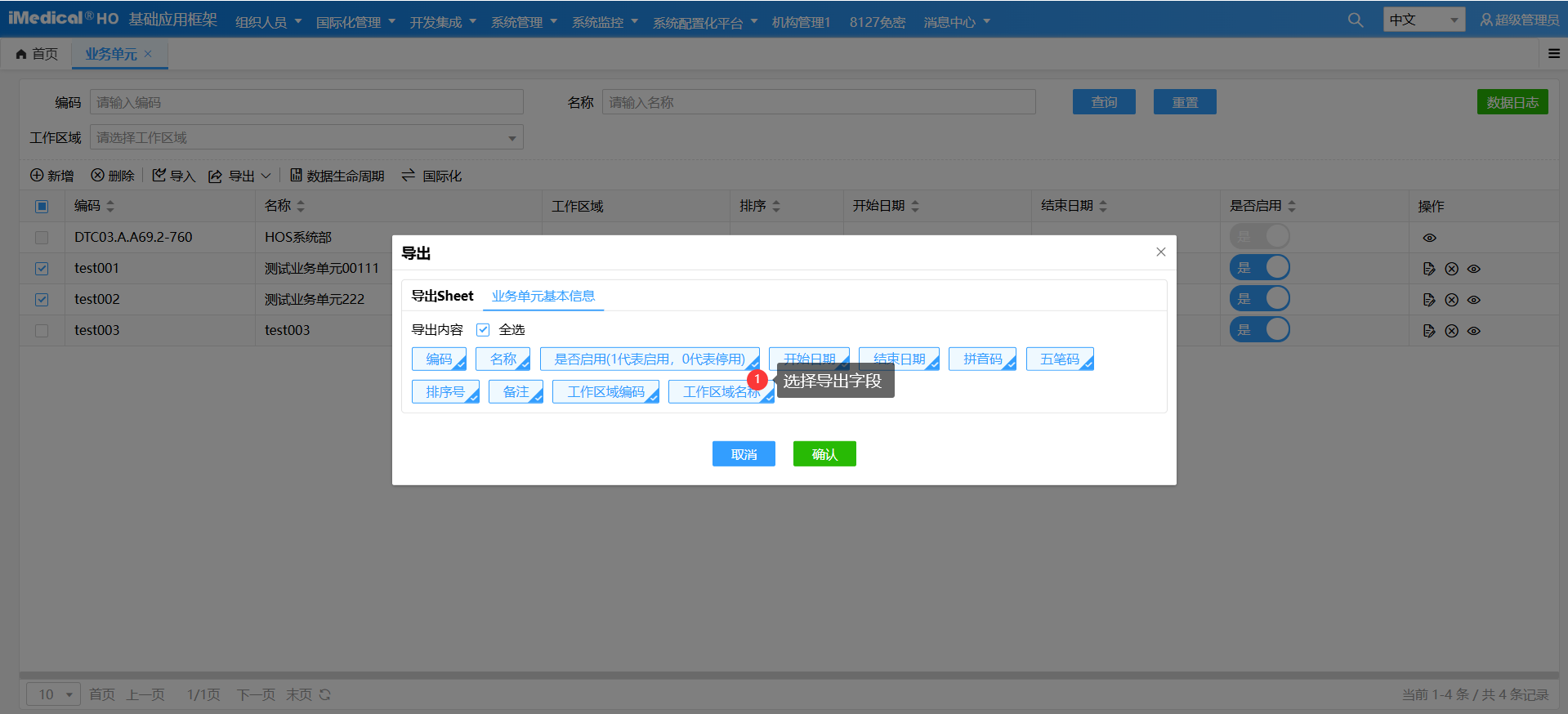
Task: Click the 国际化 toolbar button
Action: (431, 176)
